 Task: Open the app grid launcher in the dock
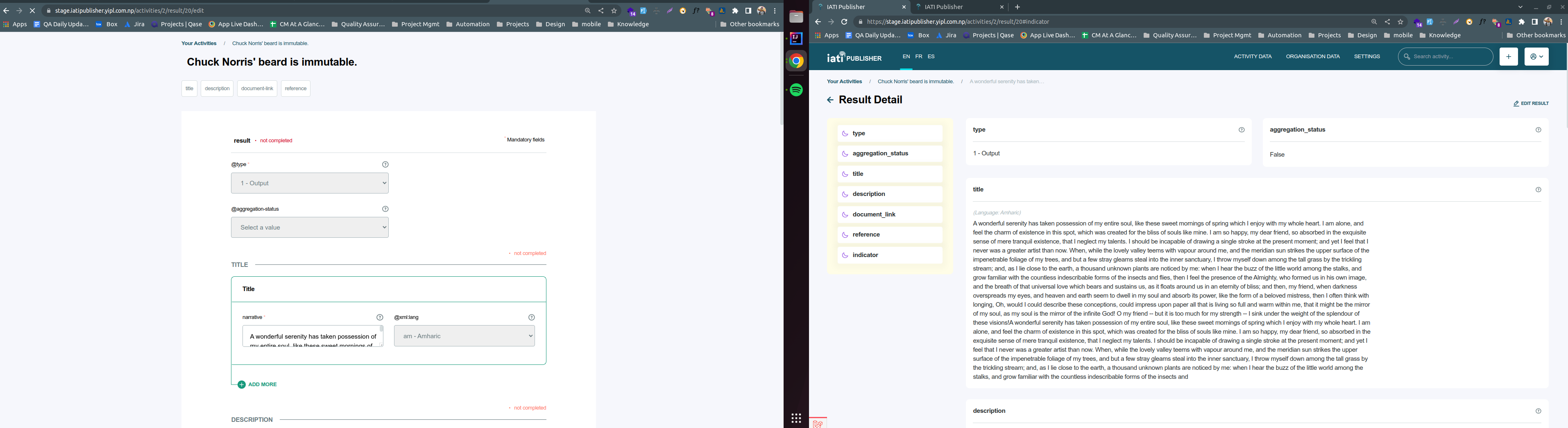pos(795,418)
